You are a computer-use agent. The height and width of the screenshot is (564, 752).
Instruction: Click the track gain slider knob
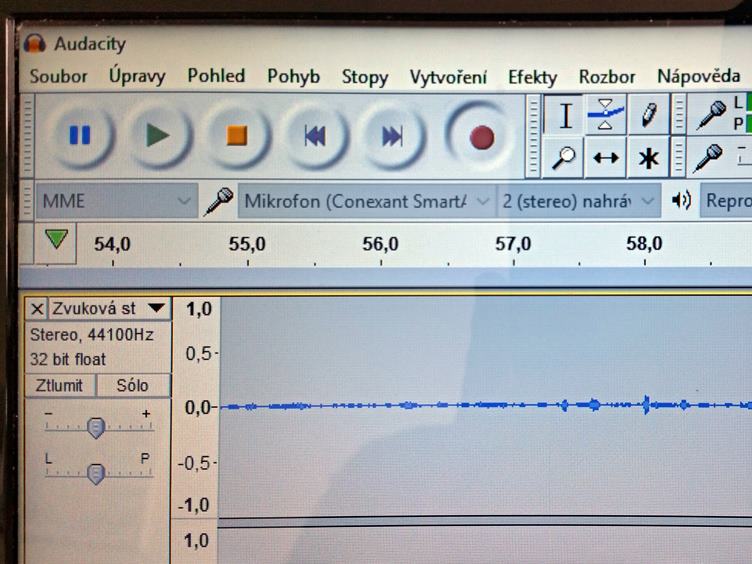point(96,427)
